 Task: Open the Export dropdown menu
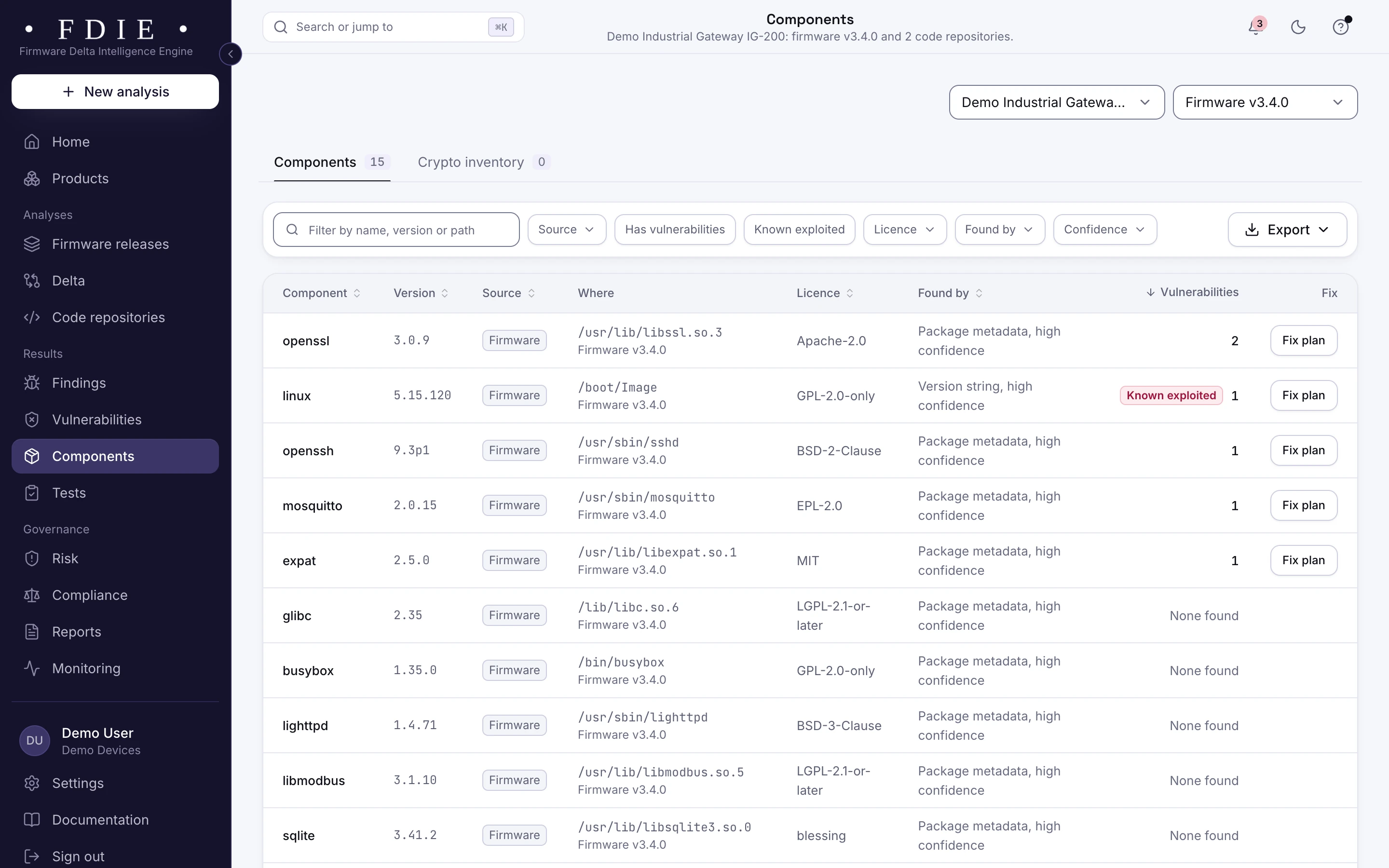1287,230
